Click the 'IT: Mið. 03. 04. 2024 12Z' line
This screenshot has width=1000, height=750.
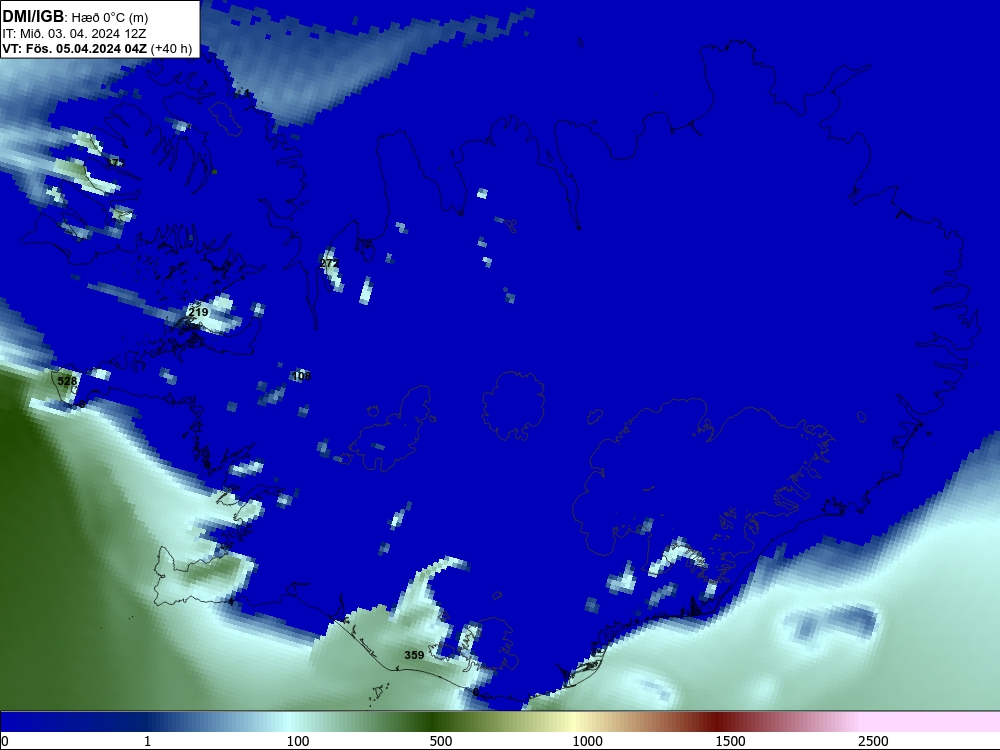tap(74, 34)
